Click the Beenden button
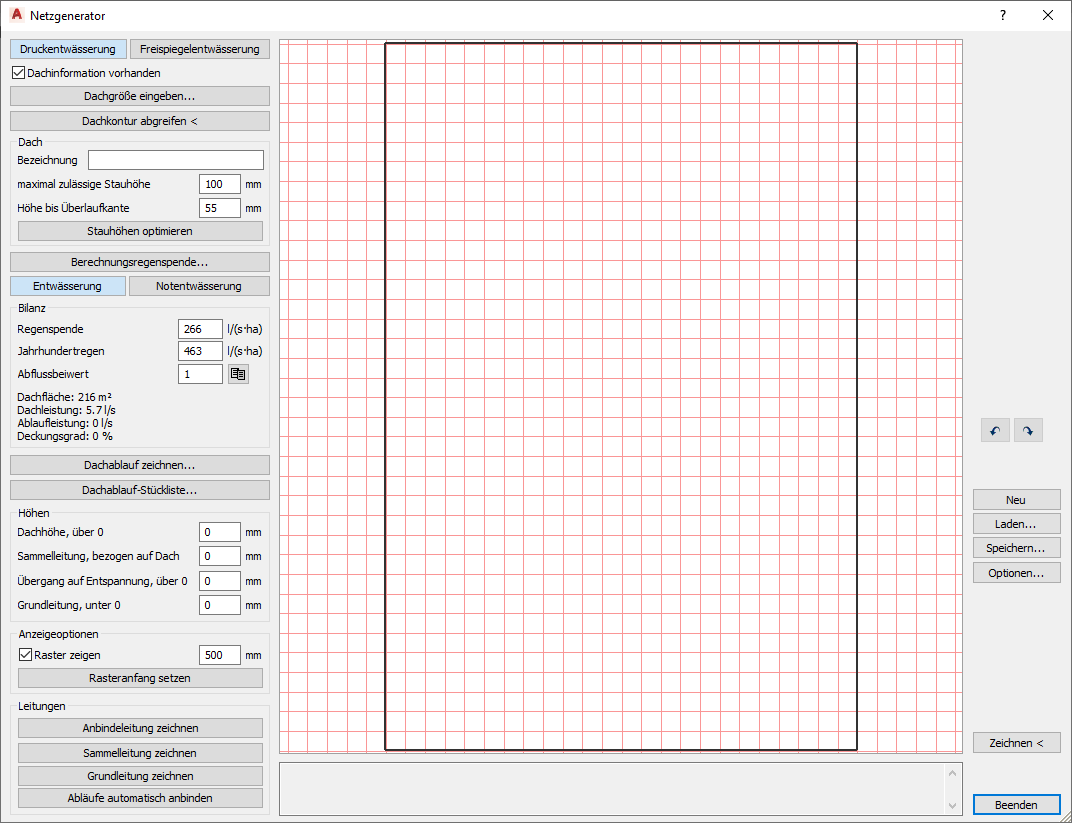Image resolution: width=1072 pixels, height=823 pixels. tap(1016, 805)
